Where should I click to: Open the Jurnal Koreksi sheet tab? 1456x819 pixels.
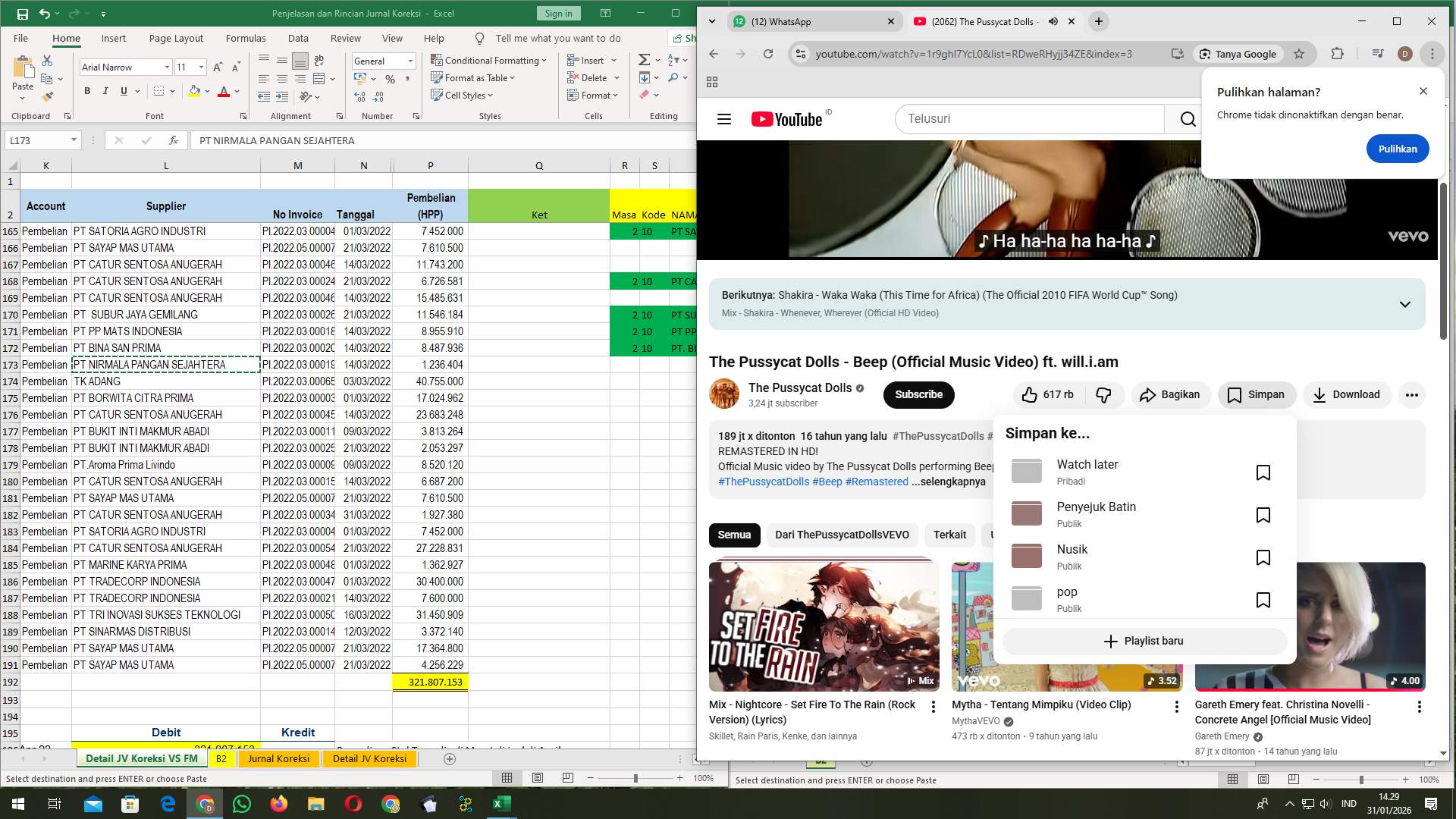click(x=279, y=758)
